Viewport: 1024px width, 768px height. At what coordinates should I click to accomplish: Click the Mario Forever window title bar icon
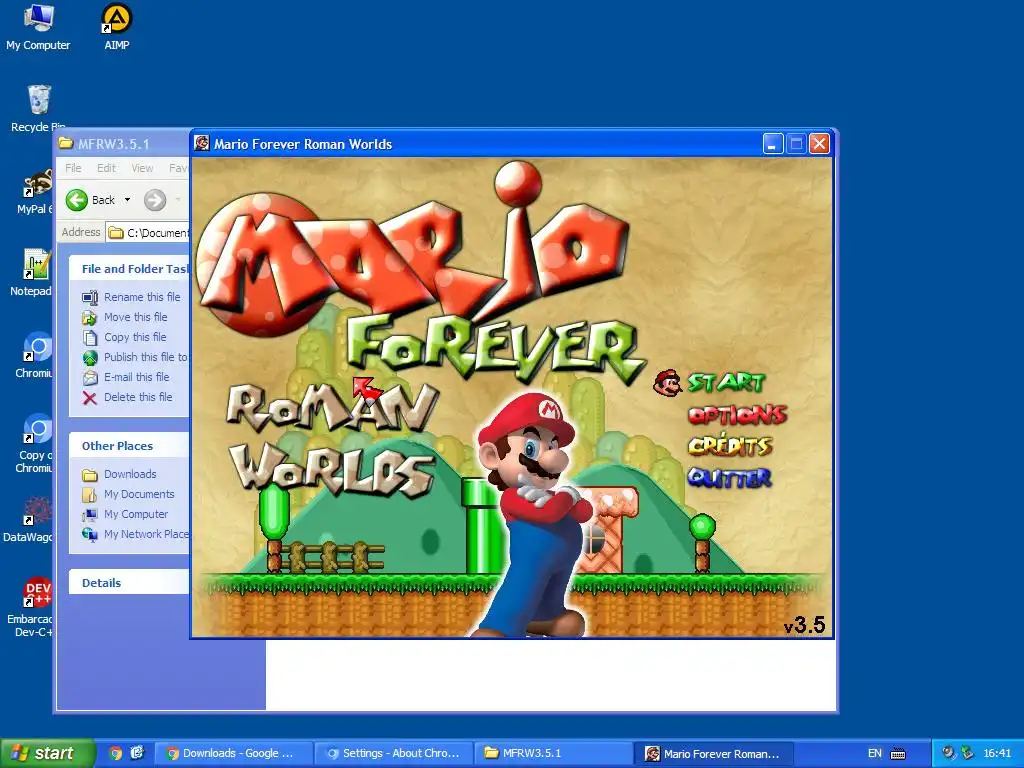tap(202, 143)
